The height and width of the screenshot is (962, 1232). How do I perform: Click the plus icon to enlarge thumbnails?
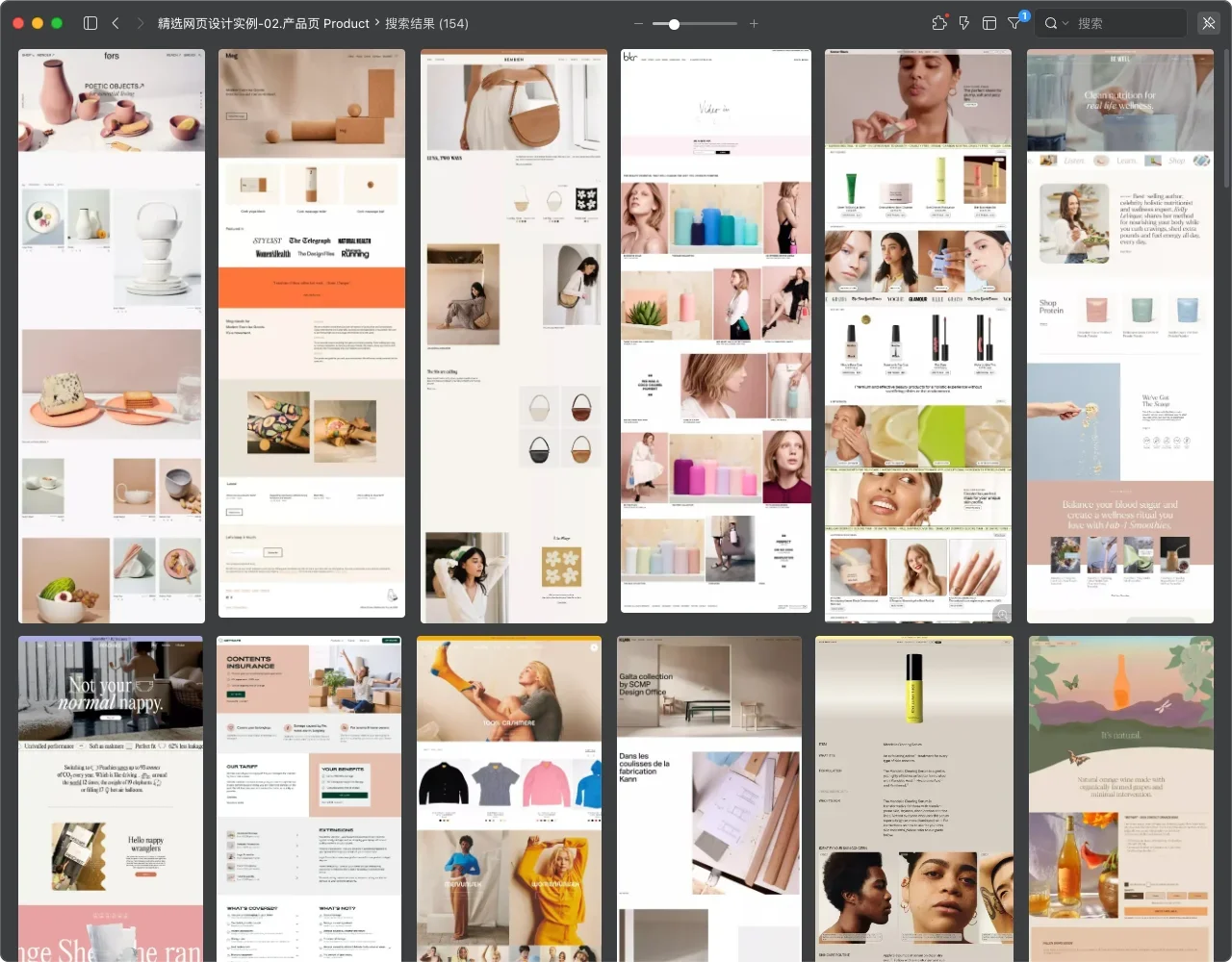(x=754, y=23)
